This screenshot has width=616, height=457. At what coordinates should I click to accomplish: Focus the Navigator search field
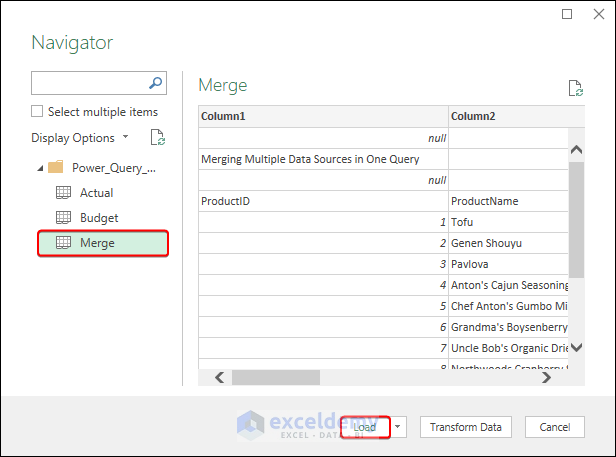click(x=89, y=83)
